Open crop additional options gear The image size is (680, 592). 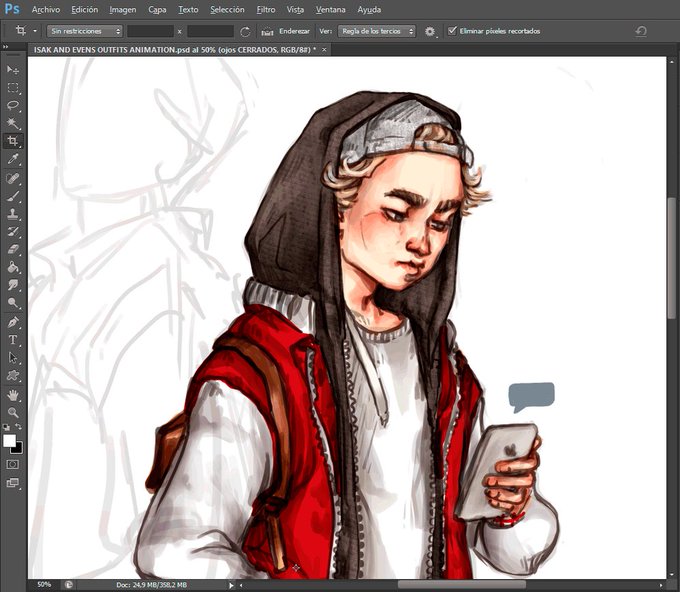[x=429, y=31]
